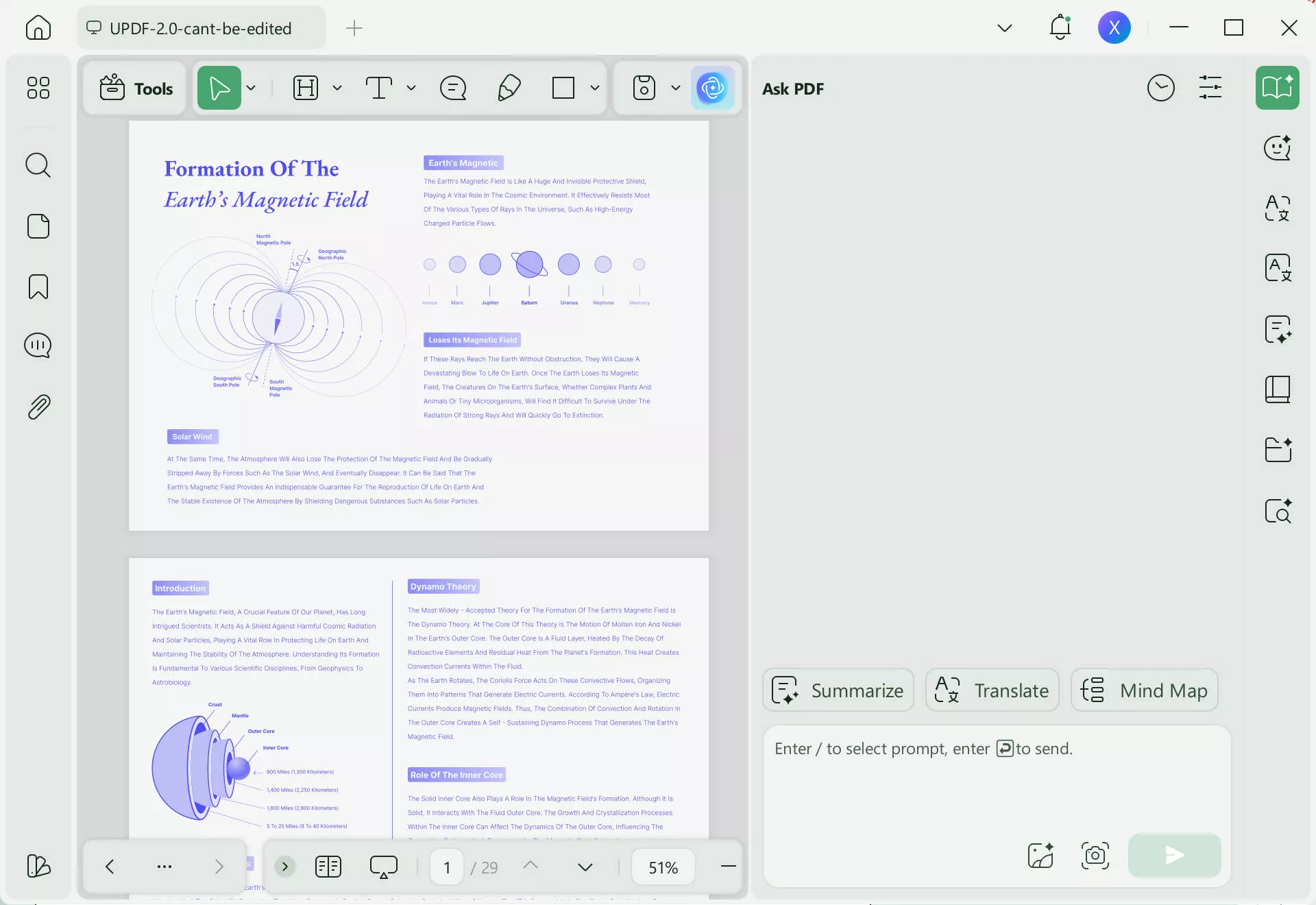Open the page panel icon
This screenshot has width=1316, height=905.
(38, 226)
